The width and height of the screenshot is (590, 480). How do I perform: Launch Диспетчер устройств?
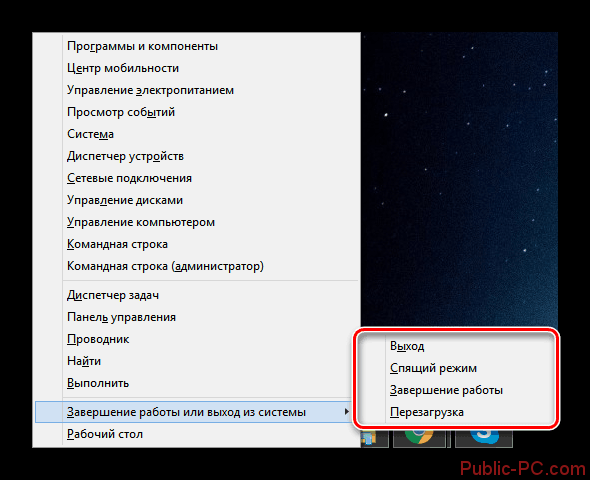click(125, 156)
